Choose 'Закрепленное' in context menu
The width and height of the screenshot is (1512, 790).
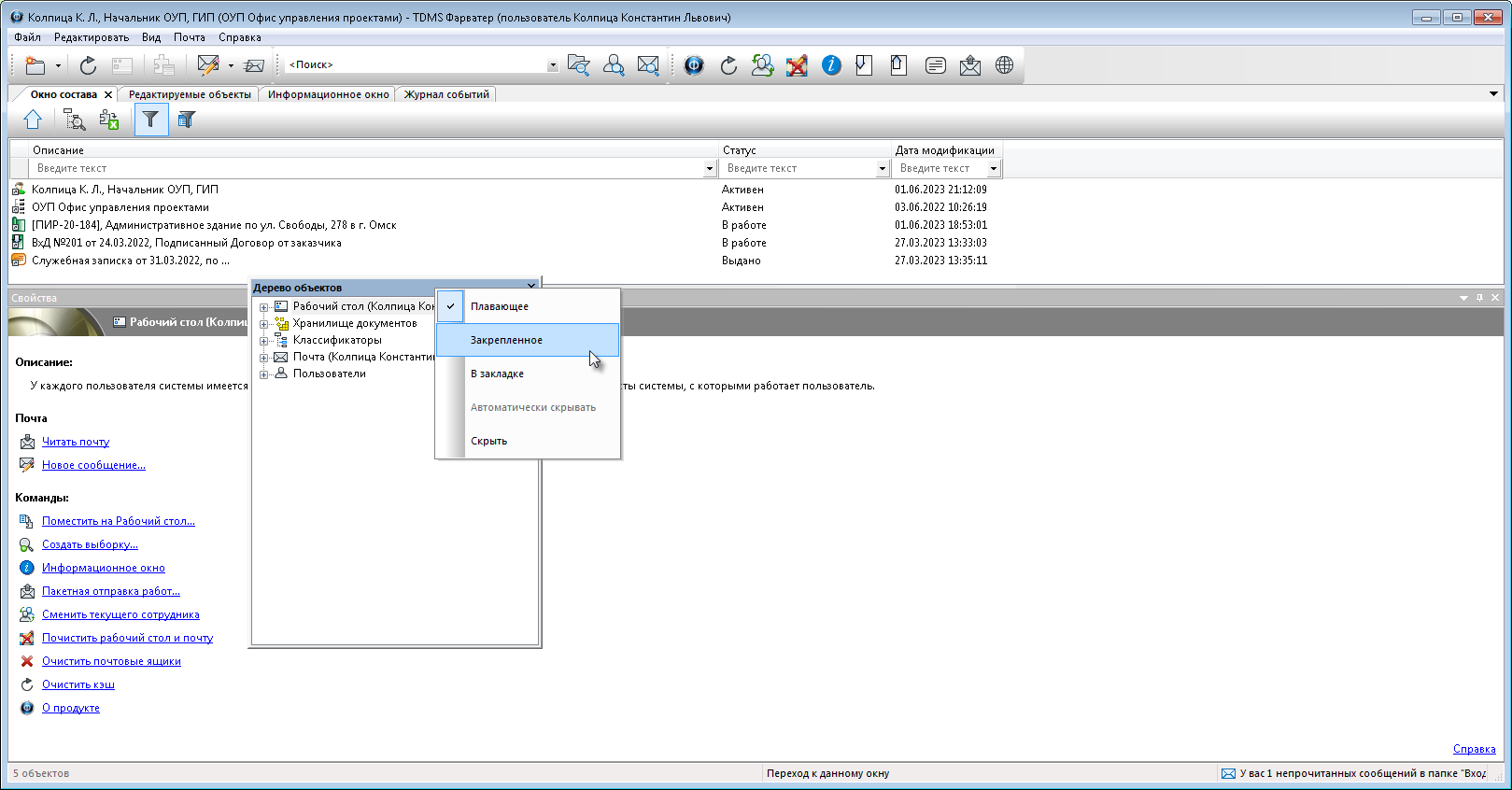point(528,340)
